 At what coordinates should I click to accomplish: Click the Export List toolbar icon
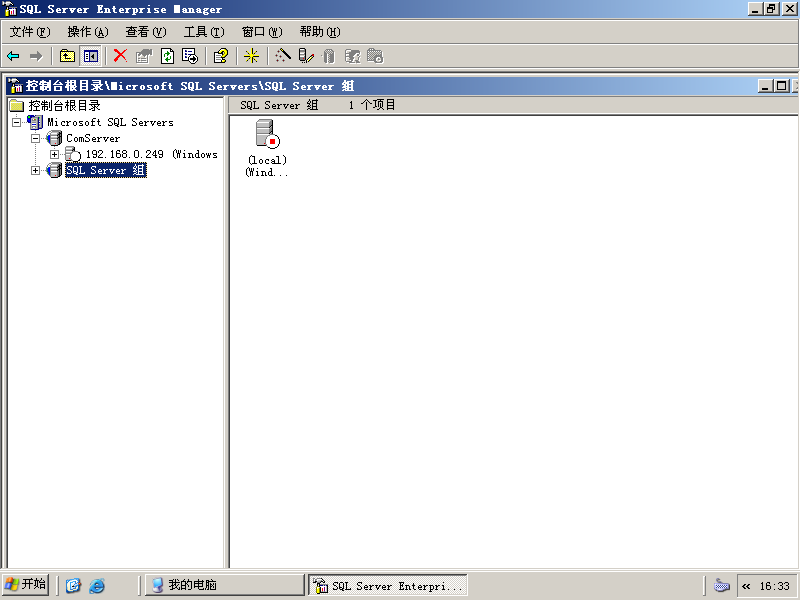tap(190, 56)
